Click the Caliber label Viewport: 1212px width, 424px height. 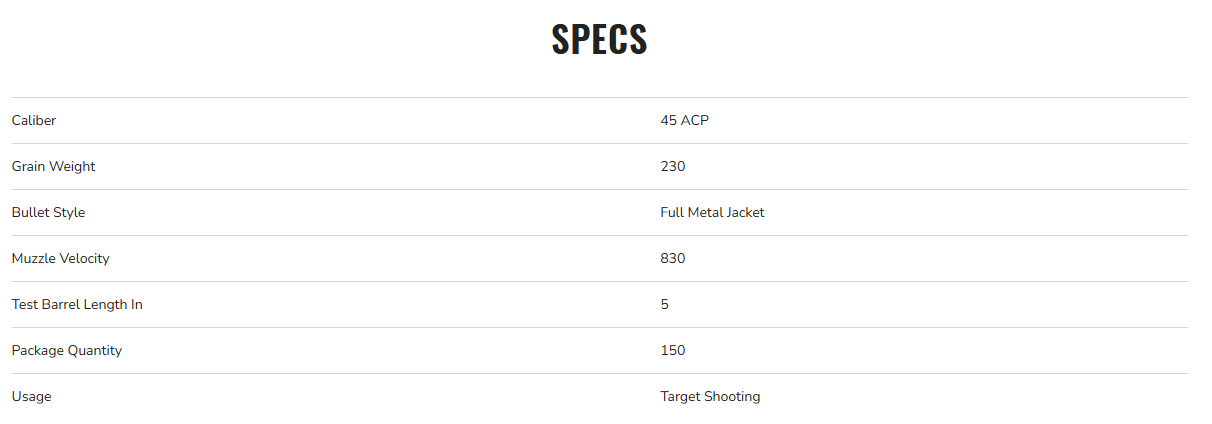pos(34,121)
